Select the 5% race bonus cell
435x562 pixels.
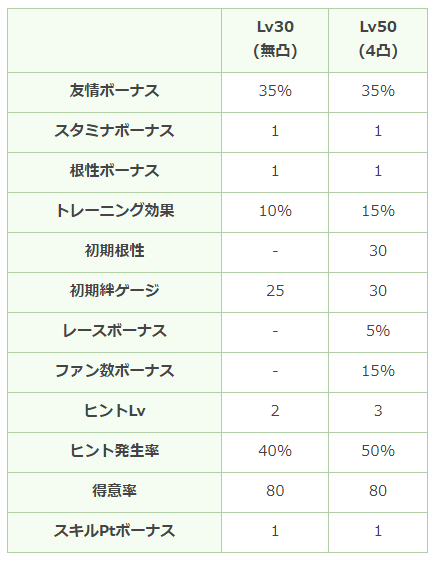pyautogui.click(x=378, y=331)
